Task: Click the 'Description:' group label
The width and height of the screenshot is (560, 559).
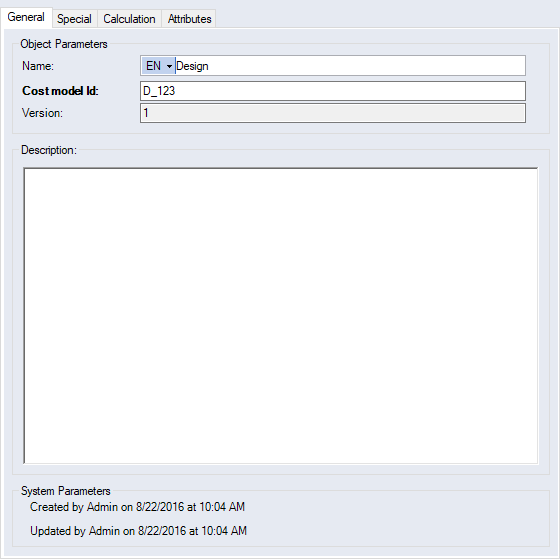Action: click(x=49, y=150)
